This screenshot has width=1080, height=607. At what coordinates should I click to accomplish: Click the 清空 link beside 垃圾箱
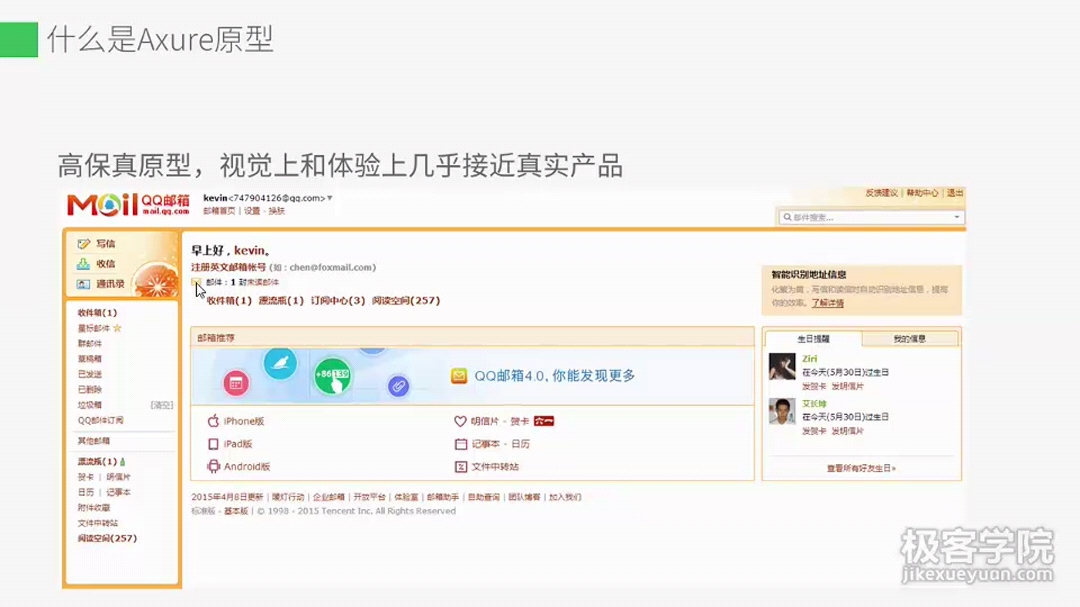tap(162, 405)
